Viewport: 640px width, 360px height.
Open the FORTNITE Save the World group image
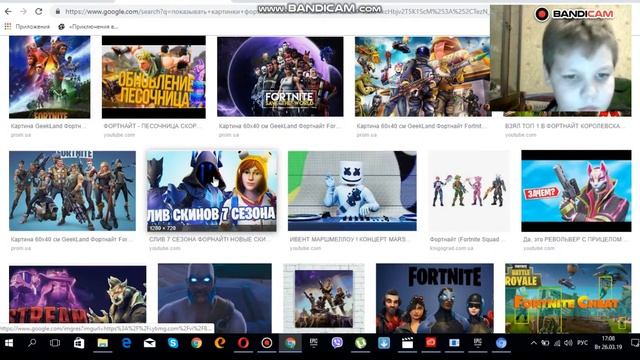[280, 77]
